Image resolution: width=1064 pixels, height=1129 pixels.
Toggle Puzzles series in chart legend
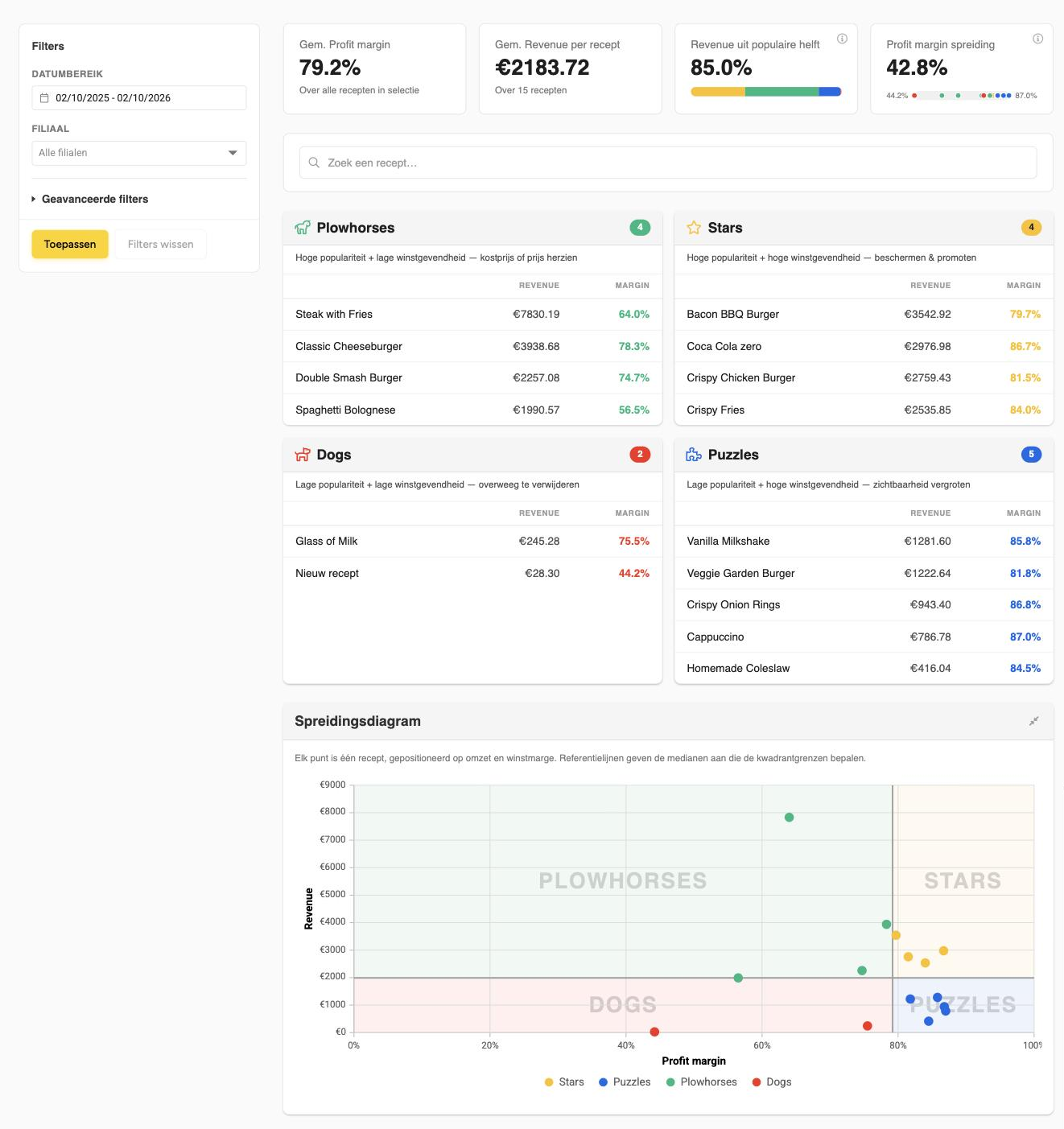[x=625, y=1082]
